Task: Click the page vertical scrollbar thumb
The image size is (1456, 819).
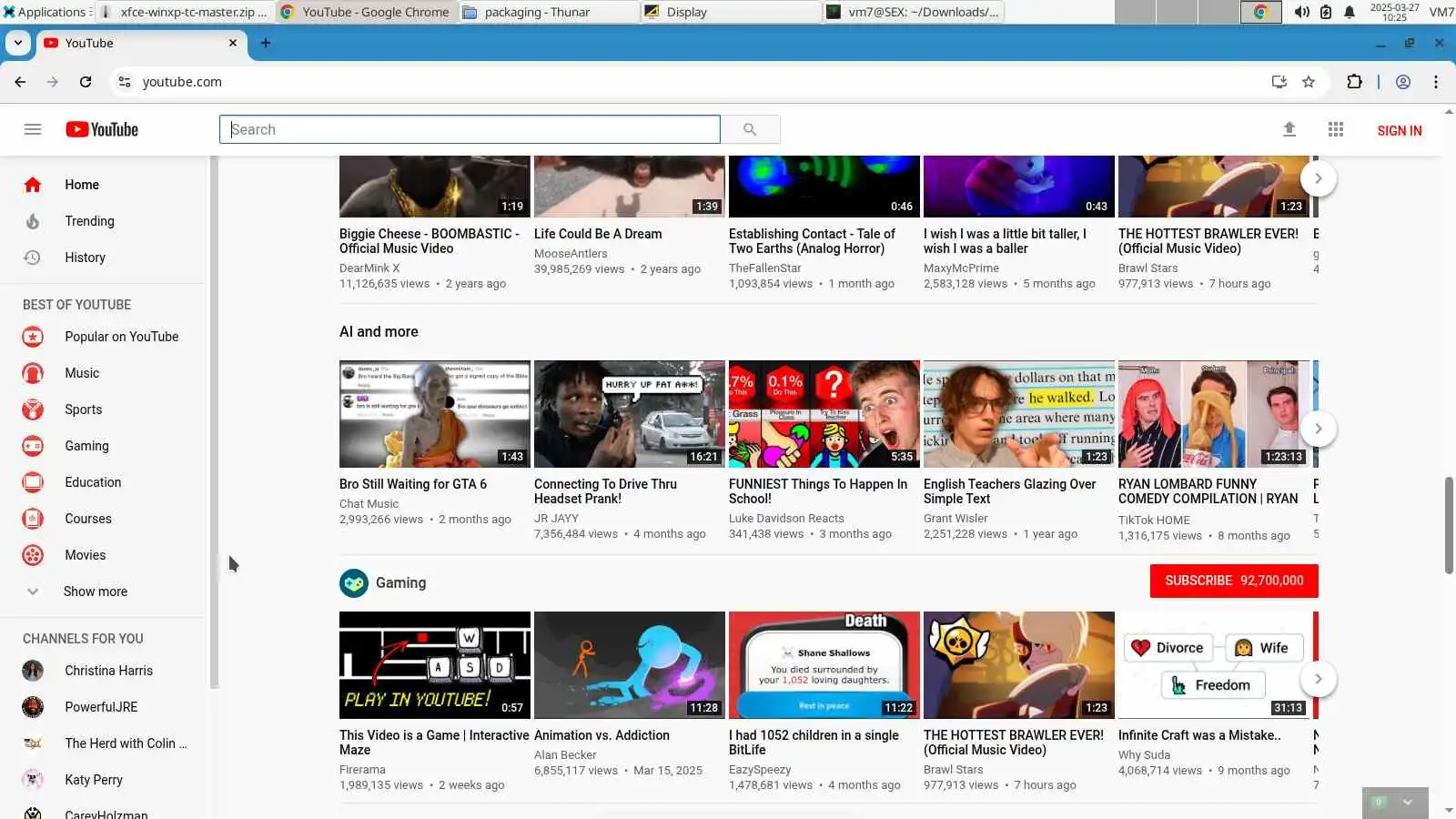Action: click(1449, 524)
